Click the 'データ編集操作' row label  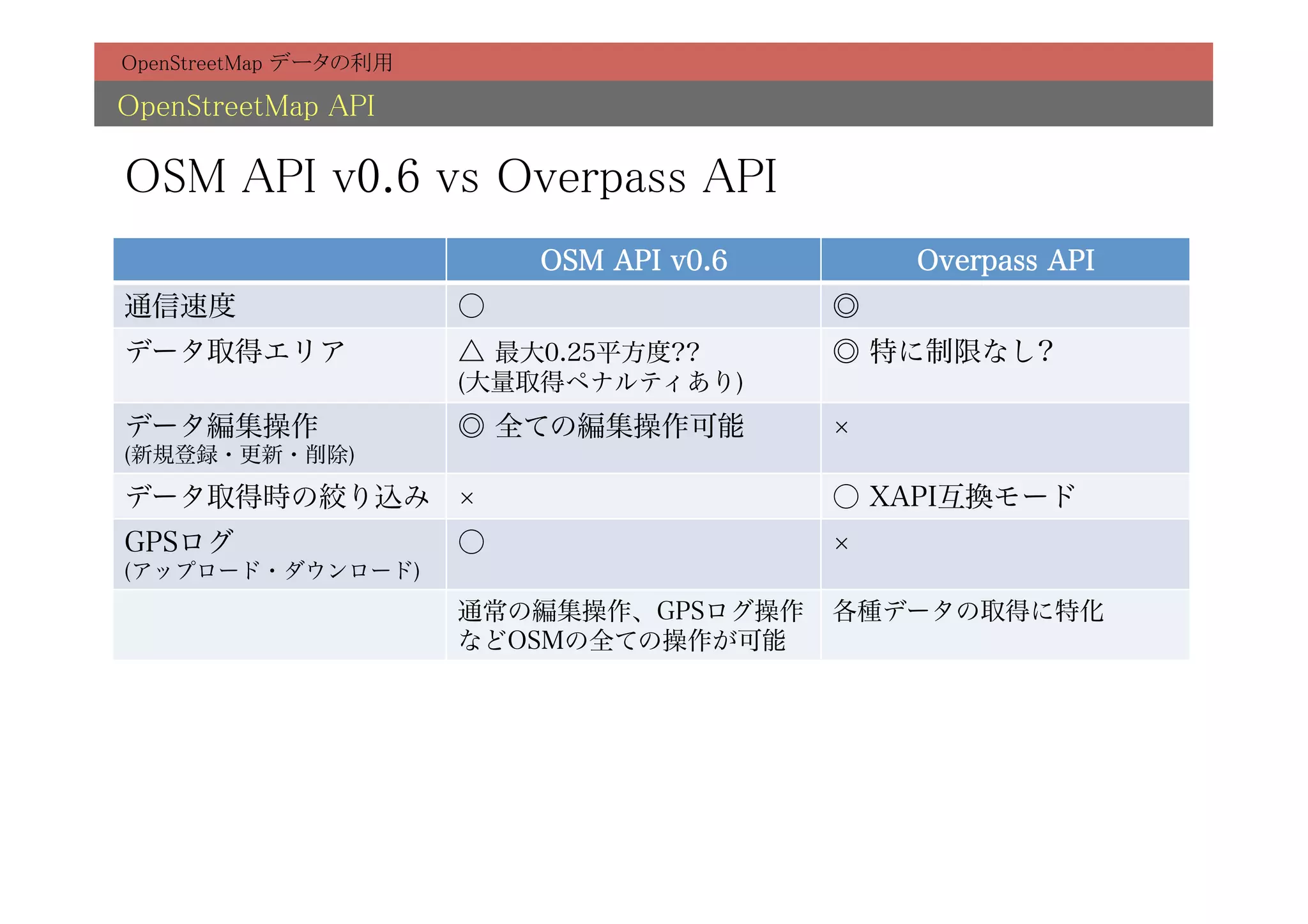click(x=222, y=425)
